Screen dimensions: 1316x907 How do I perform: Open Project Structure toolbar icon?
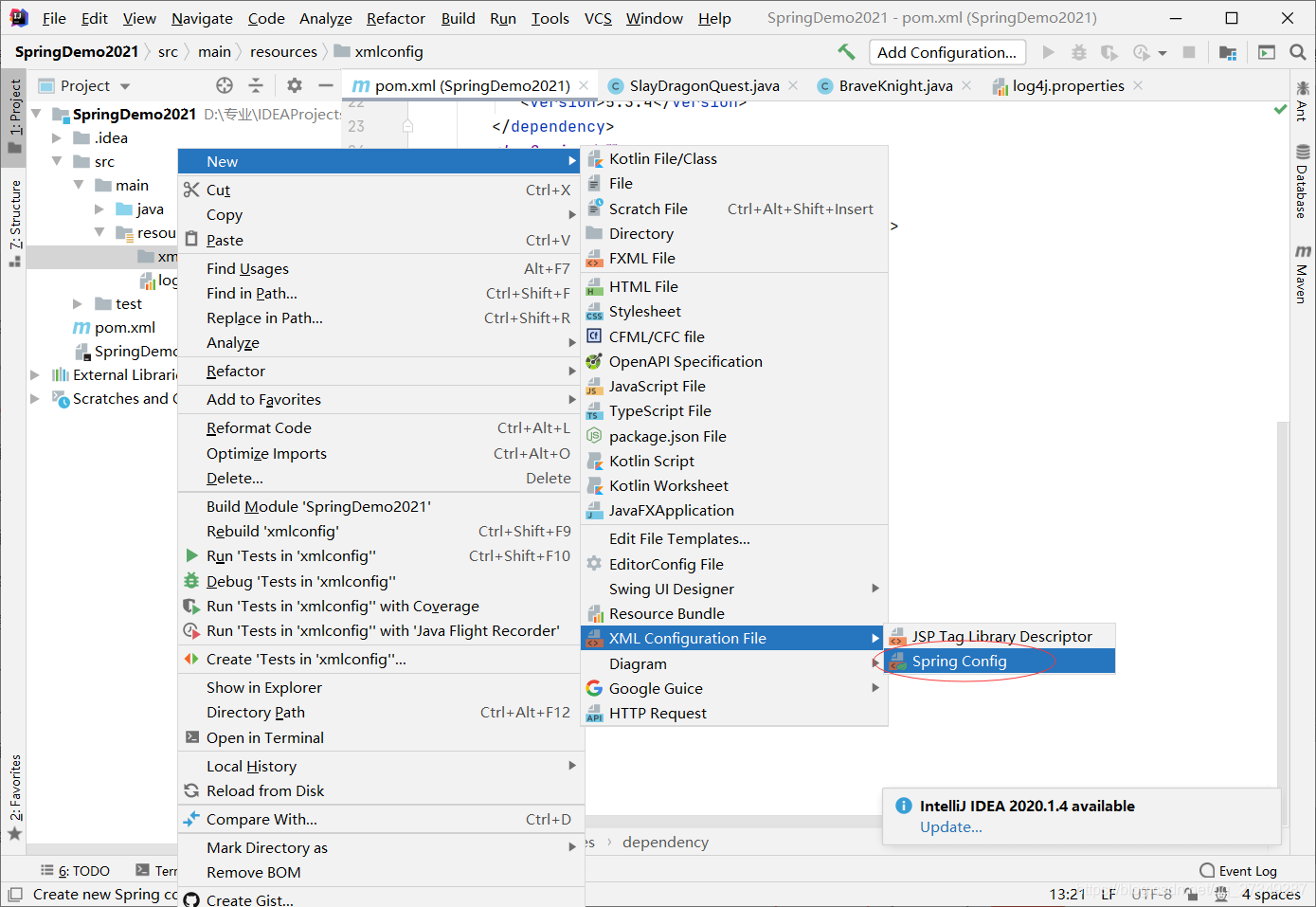pyautogui.click(x=1228, y=52)
